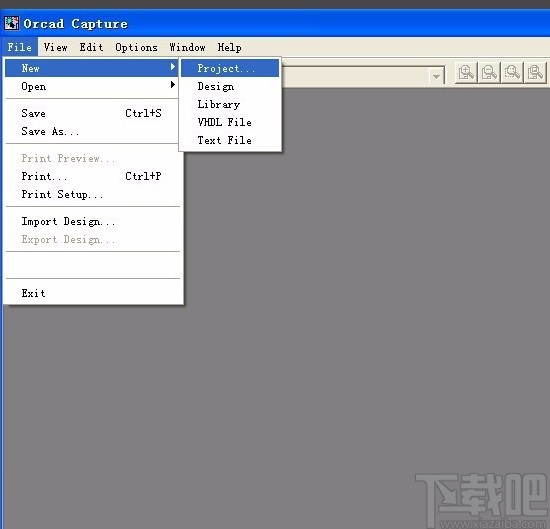
Task: Choose Import Design... in the File menu
Action: click(x=92, y=221)
